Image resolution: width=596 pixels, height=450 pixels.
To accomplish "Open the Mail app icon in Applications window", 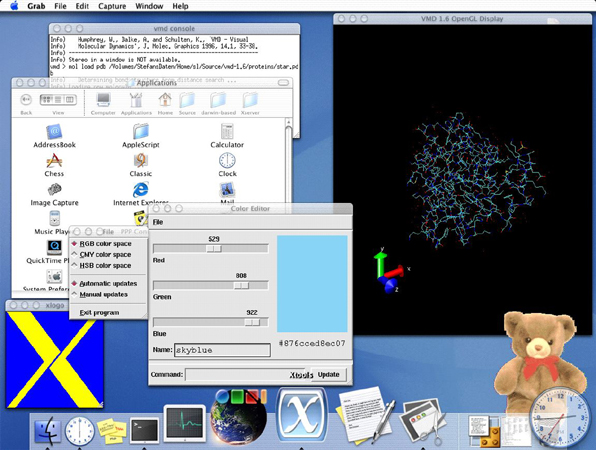I will pyautogui.click(x=227, y=190).
